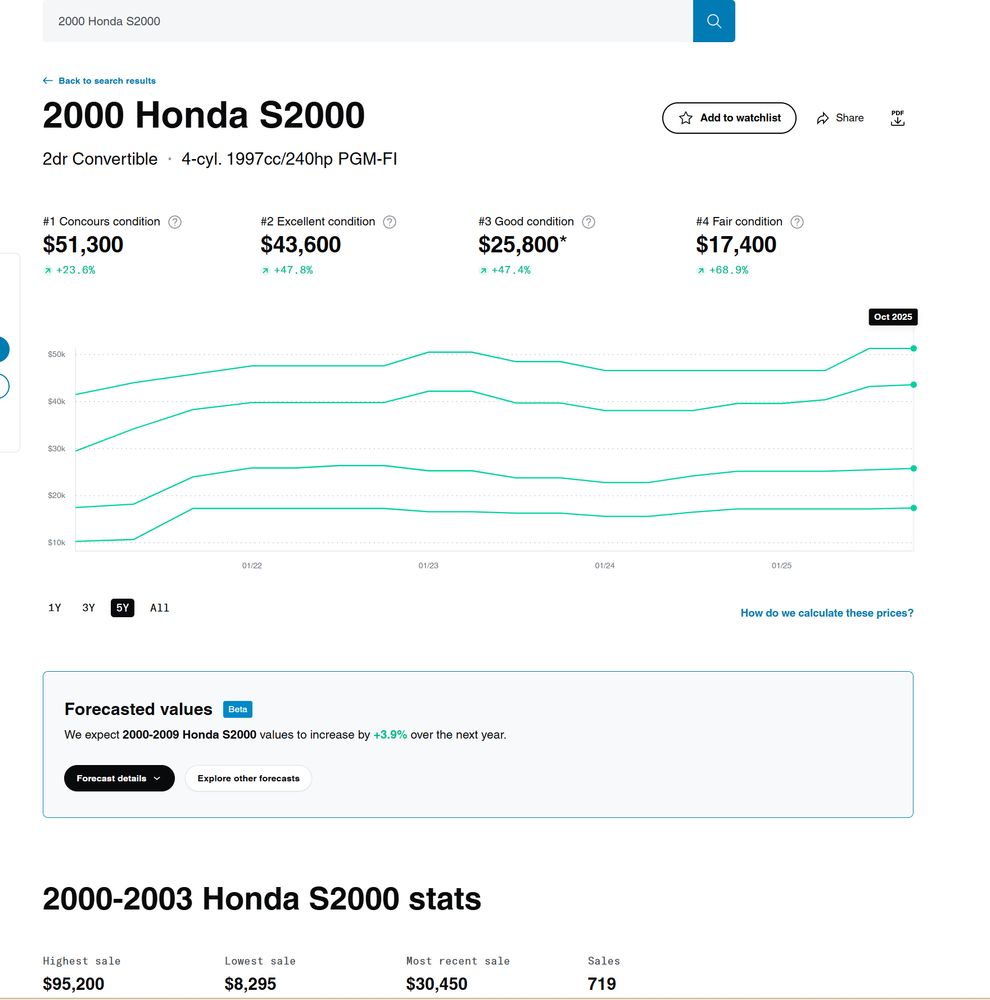Open How do we calculate these prices
Screen dimensions: 990x1000
point(826,613)
